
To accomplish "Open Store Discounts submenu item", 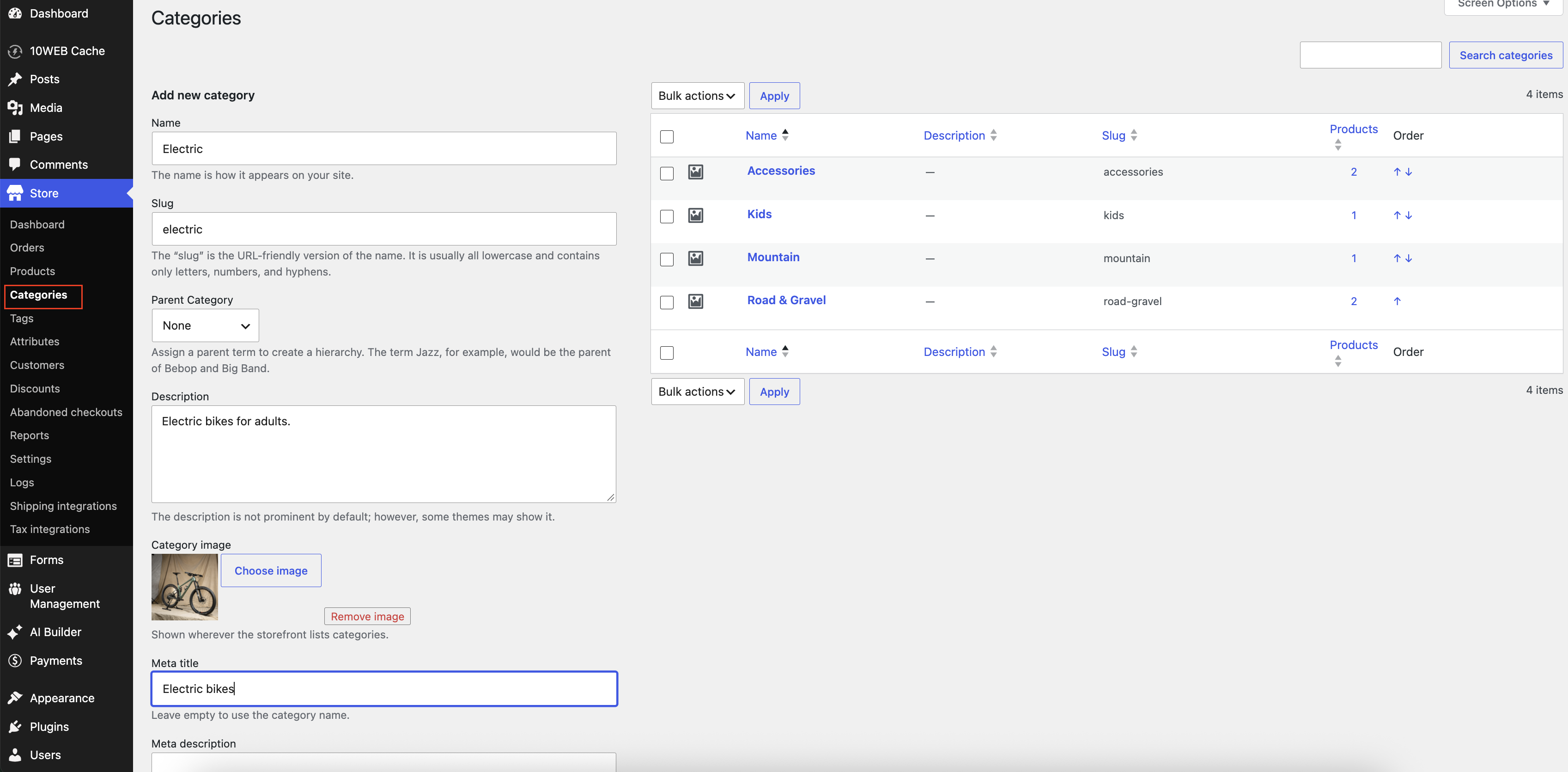I will (35, 388).
